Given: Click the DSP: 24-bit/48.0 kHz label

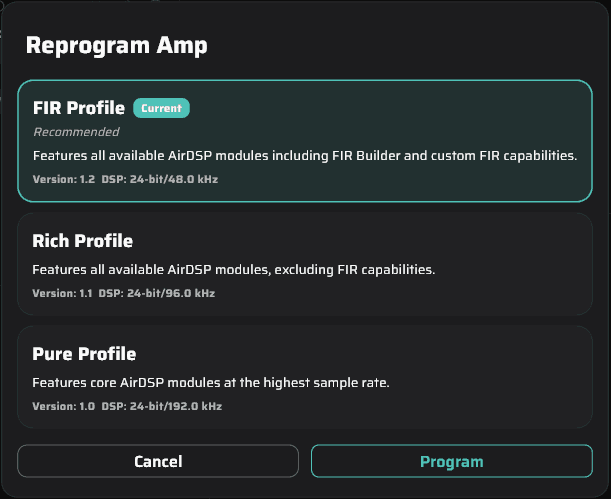Looking at the screenshot, I should click(159, 179).
